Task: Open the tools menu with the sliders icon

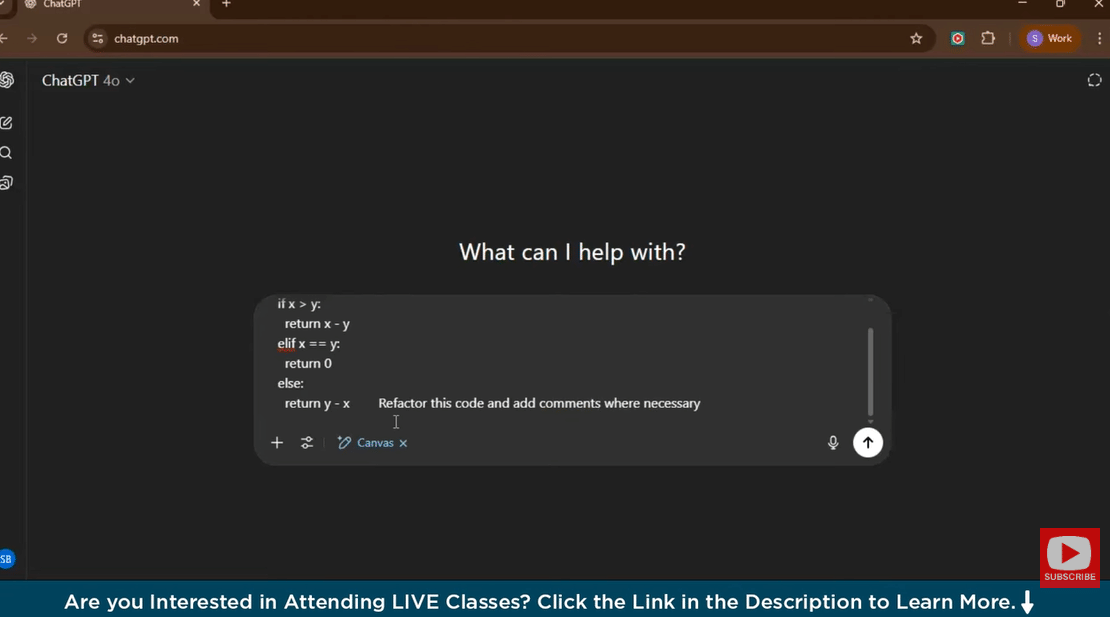Action: (307, 442)
